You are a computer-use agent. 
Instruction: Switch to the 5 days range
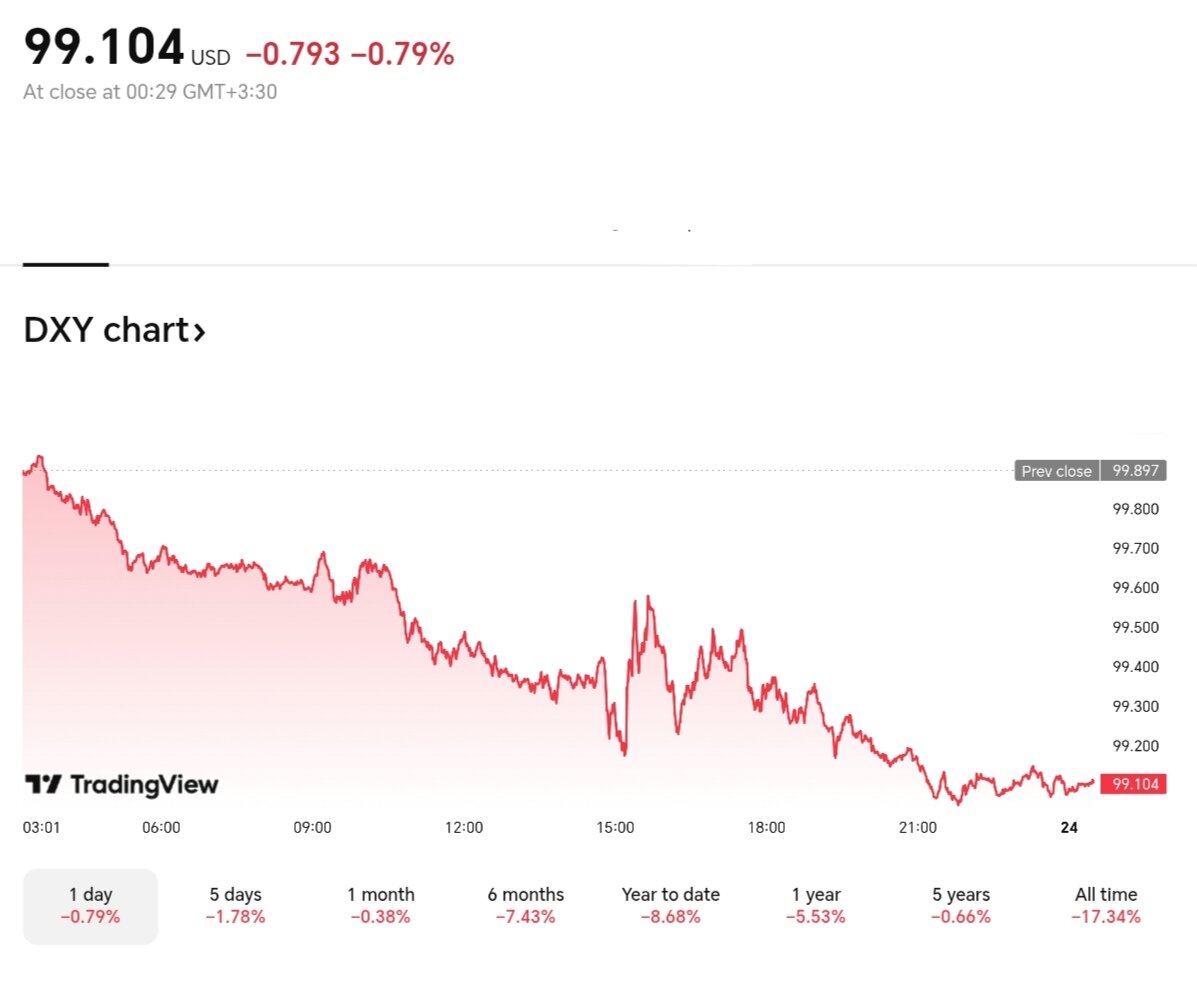[235, 905]
